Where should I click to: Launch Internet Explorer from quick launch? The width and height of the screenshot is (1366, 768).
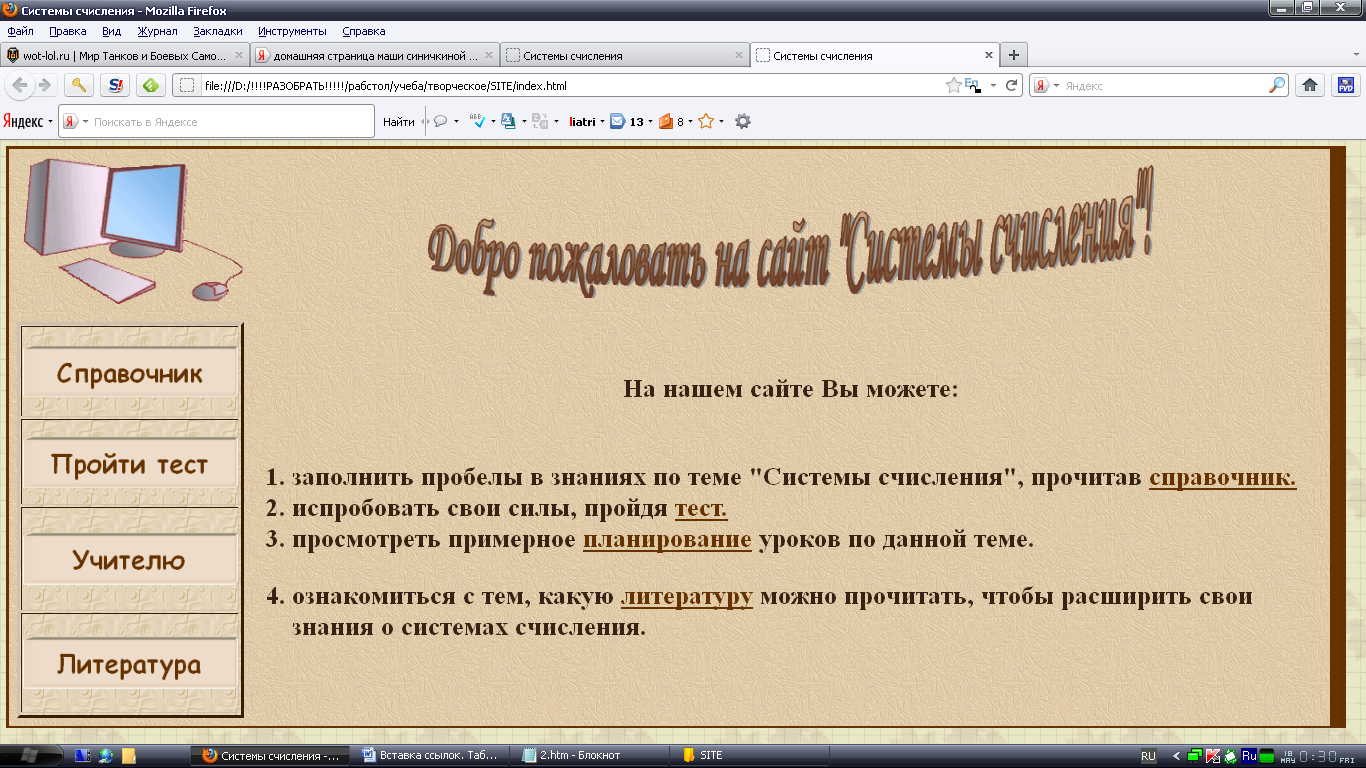tap(105, 756)
